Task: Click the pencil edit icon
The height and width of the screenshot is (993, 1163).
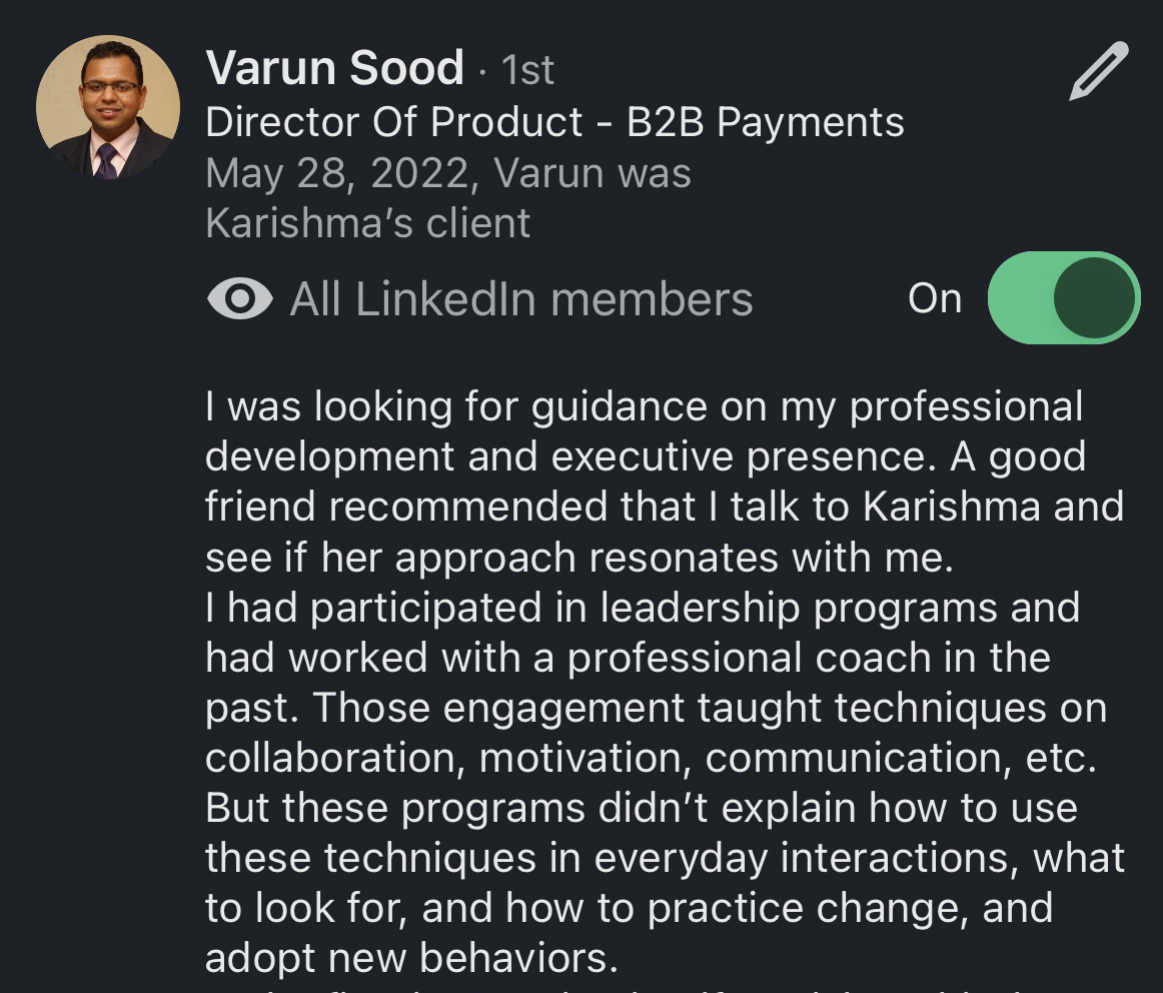Action: 1098,71
